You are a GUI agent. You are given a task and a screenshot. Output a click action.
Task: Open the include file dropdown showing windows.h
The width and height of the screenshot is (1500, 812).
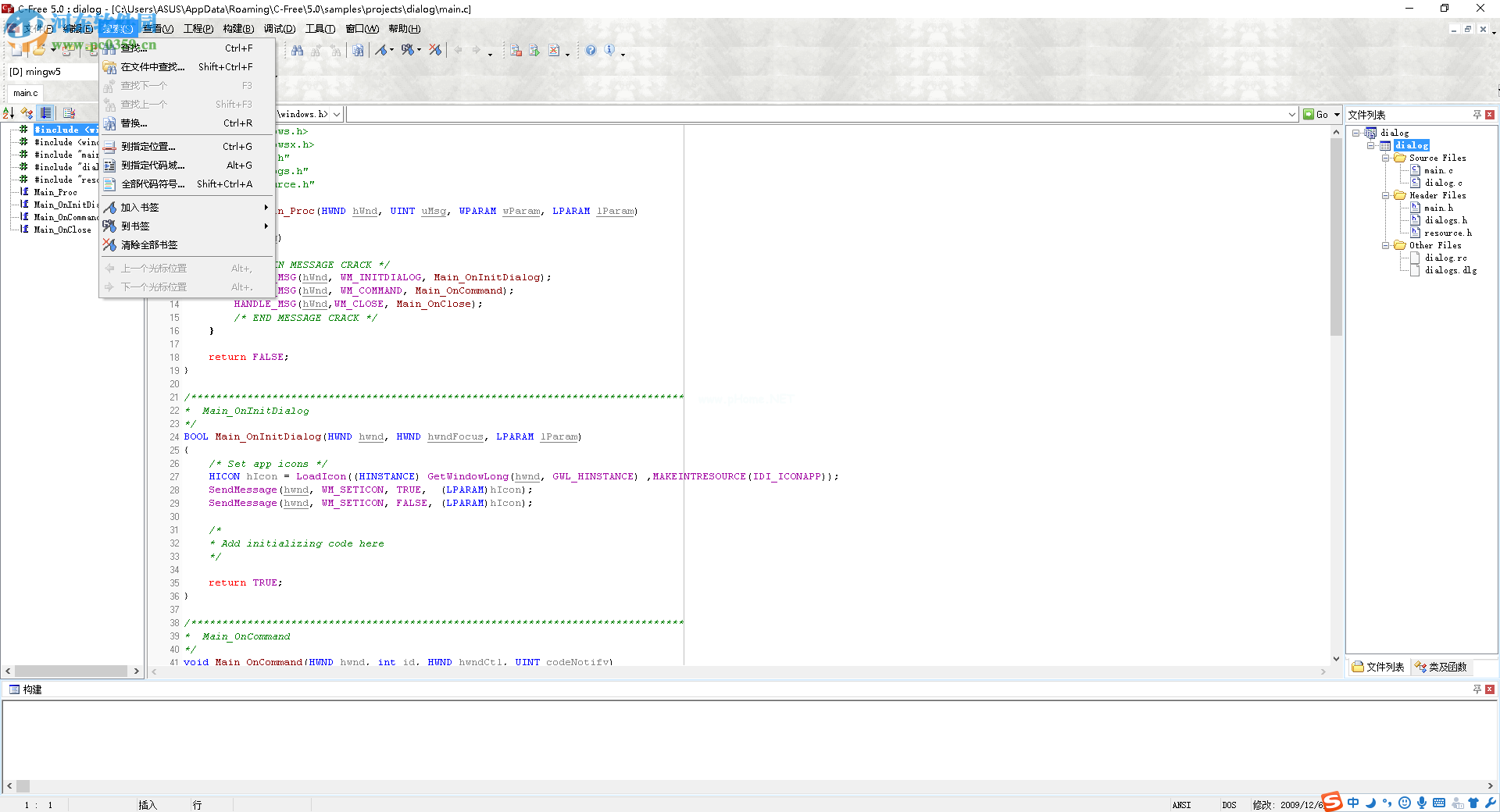coord(337,115)
